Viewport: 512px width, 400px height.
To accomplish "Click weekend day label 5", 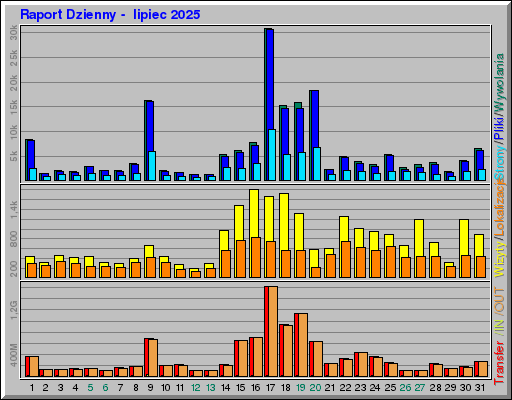I will [90, 388].
